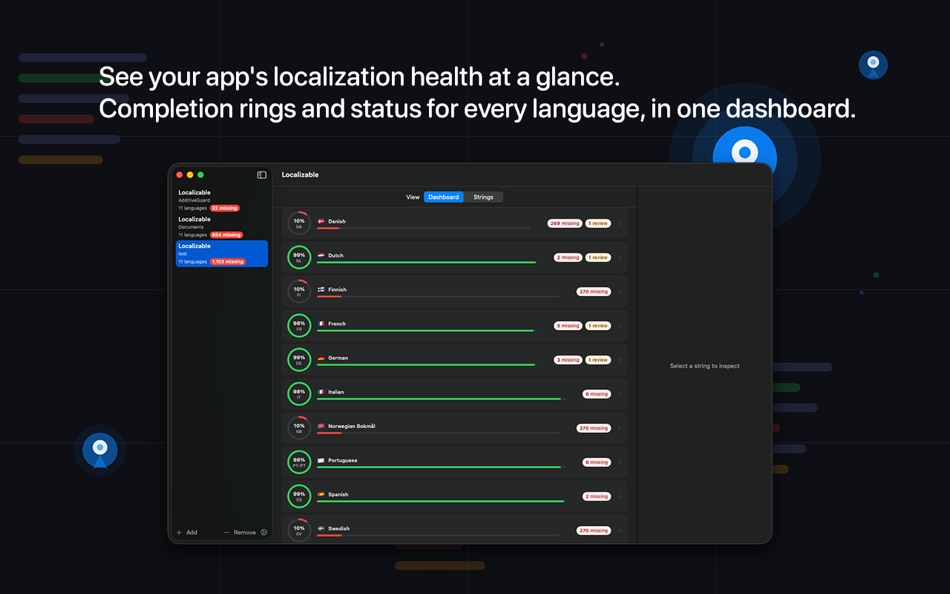950x594 pixels.
Task: Click German 3 missing badge
Action: point(568,360)
